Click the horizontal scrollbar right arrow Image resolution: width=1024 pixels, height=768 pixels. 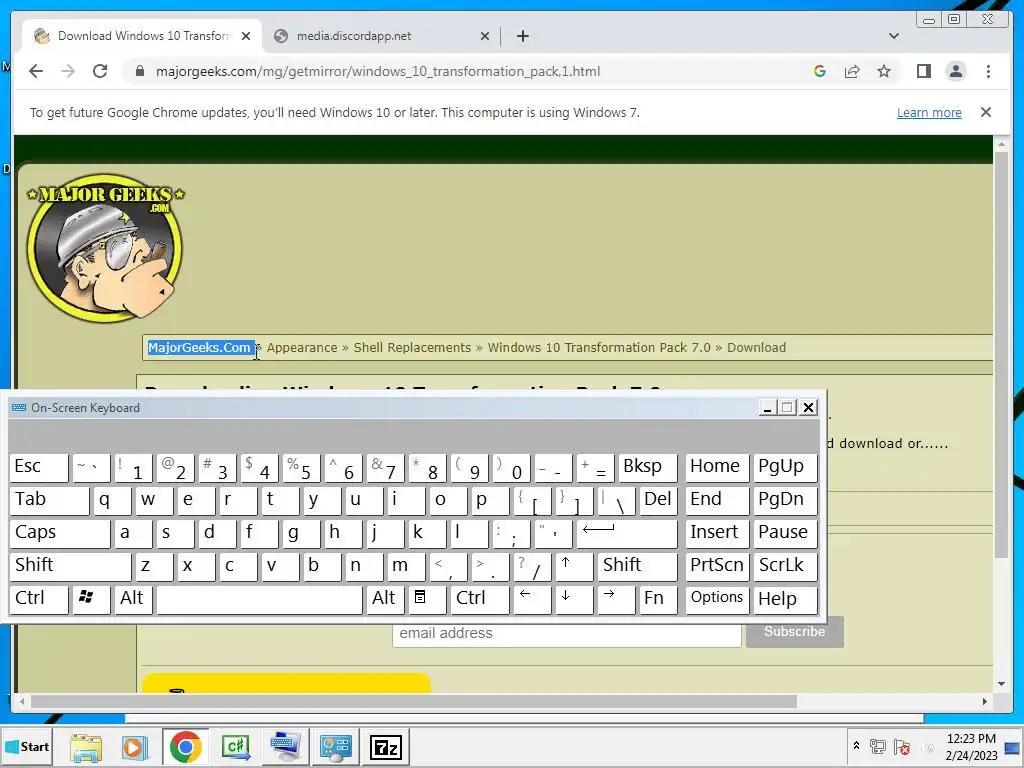click(x=985, y=701)
